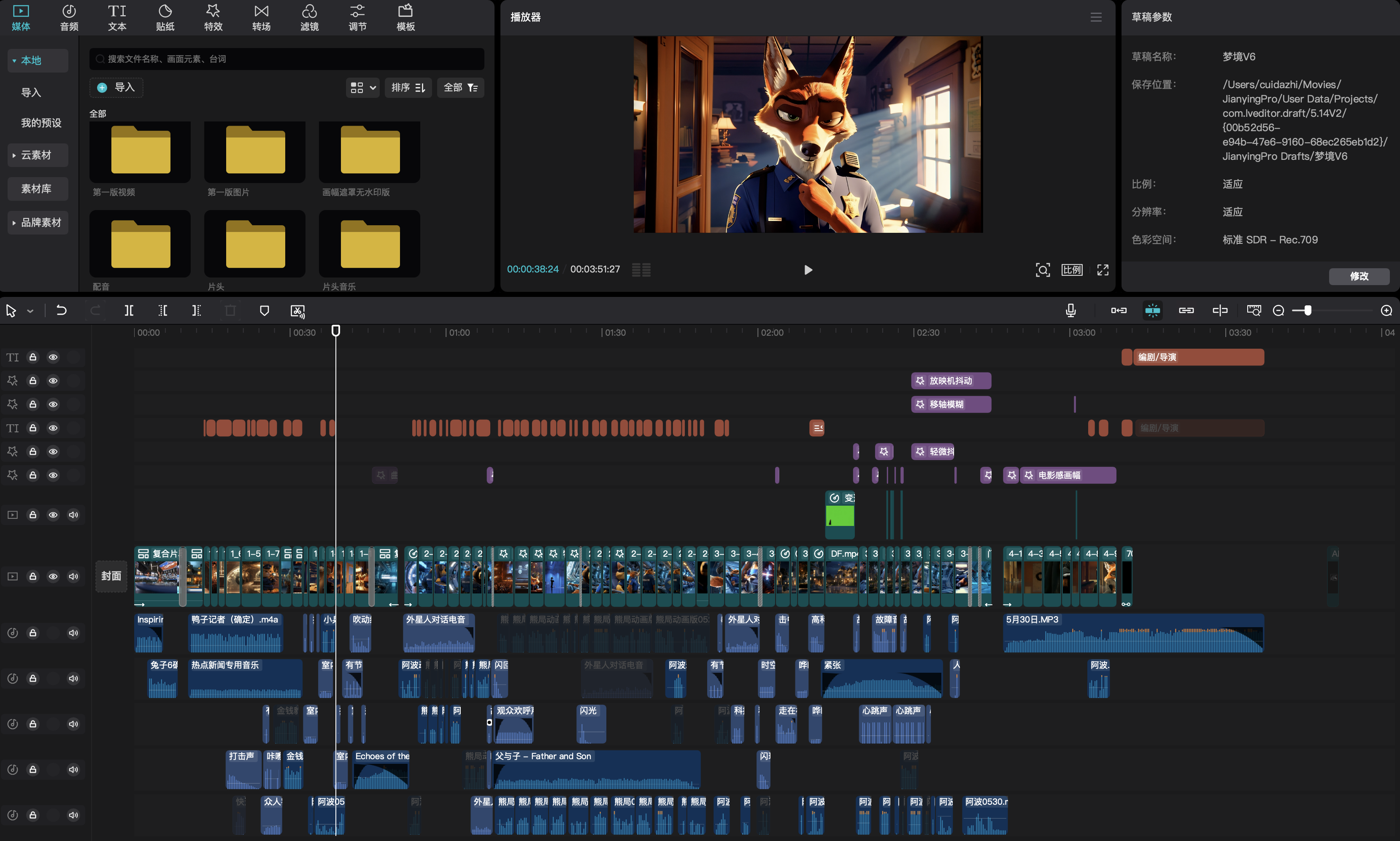Select 我的预设 in sidebar

pyautogui.click(x=41, y=123)
